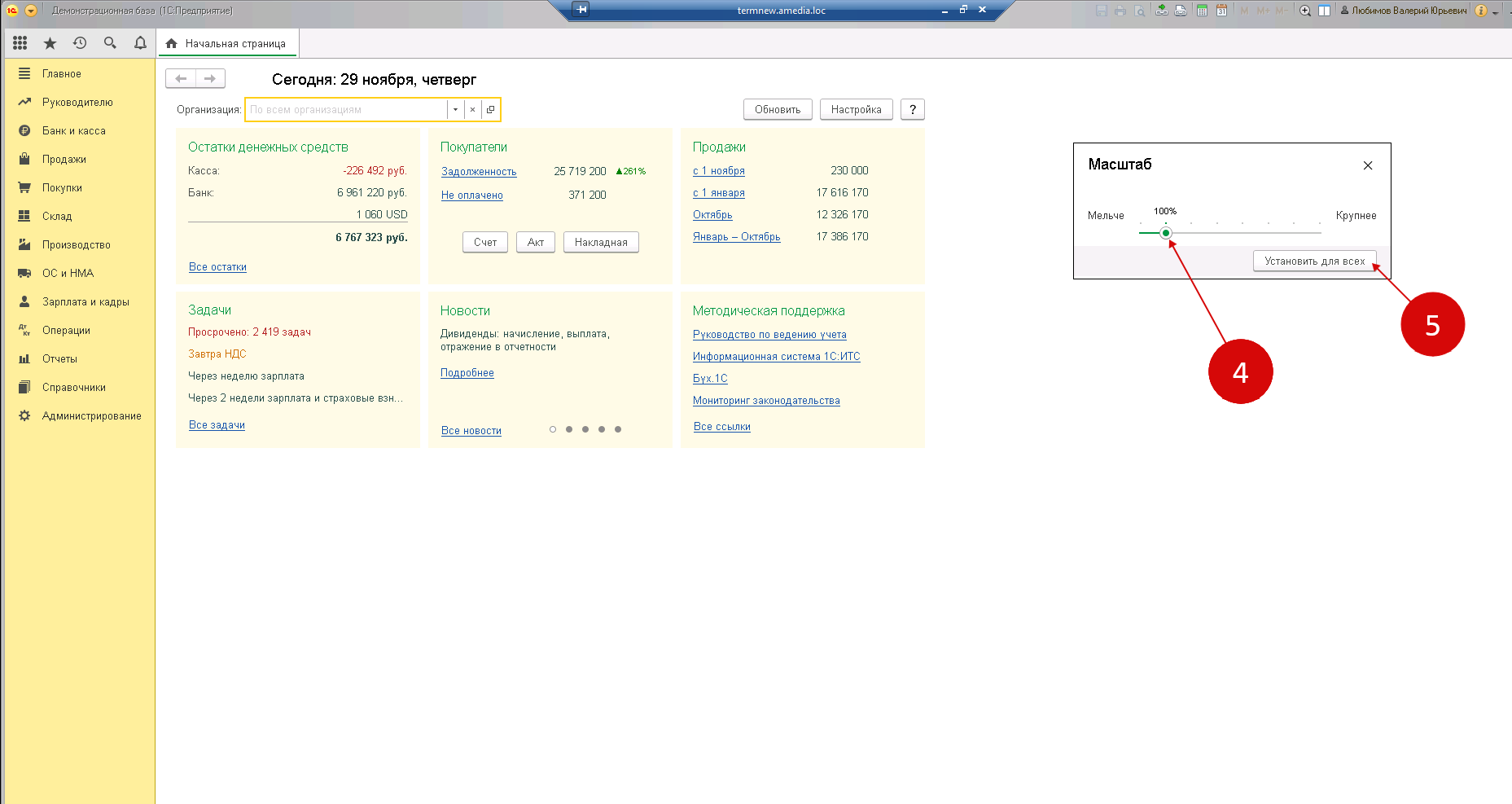Click the scale slider handle at 100%
Screen dimensions: 1512x804
click(x=1166, y=233)
